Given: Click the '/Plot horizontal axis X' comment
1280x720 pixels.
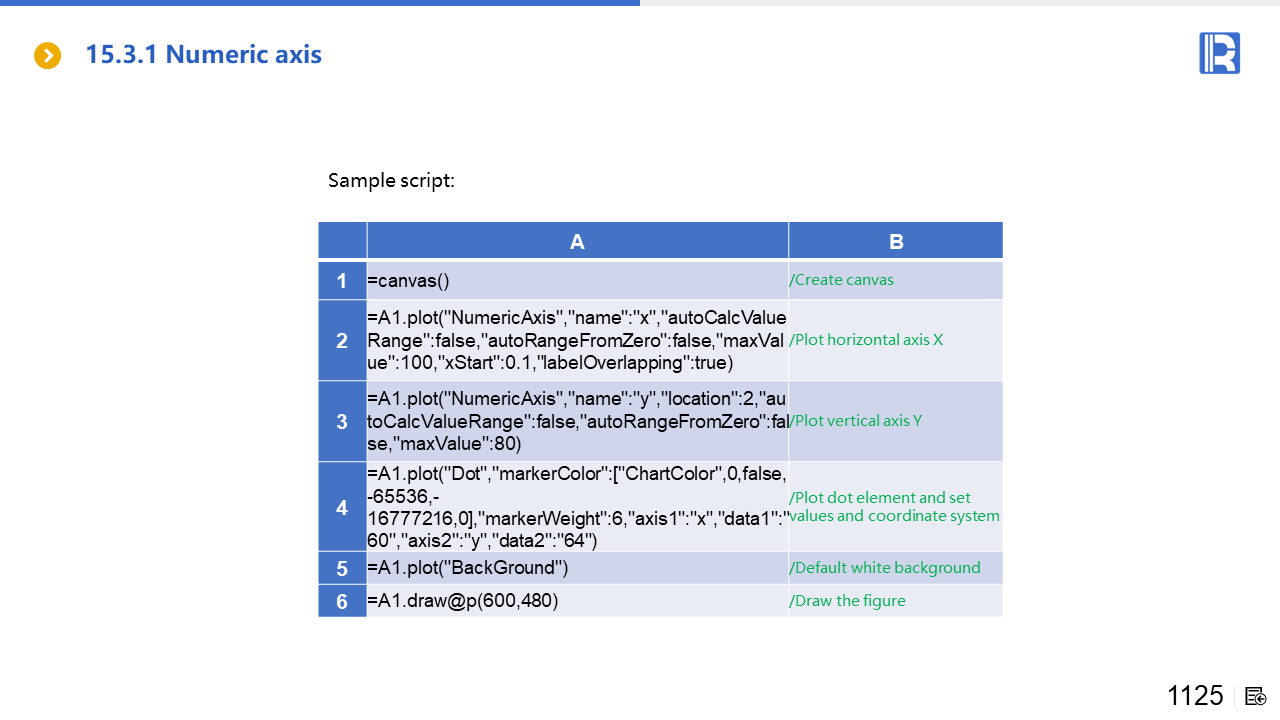Looking at the screenshot, I should 866,340.
